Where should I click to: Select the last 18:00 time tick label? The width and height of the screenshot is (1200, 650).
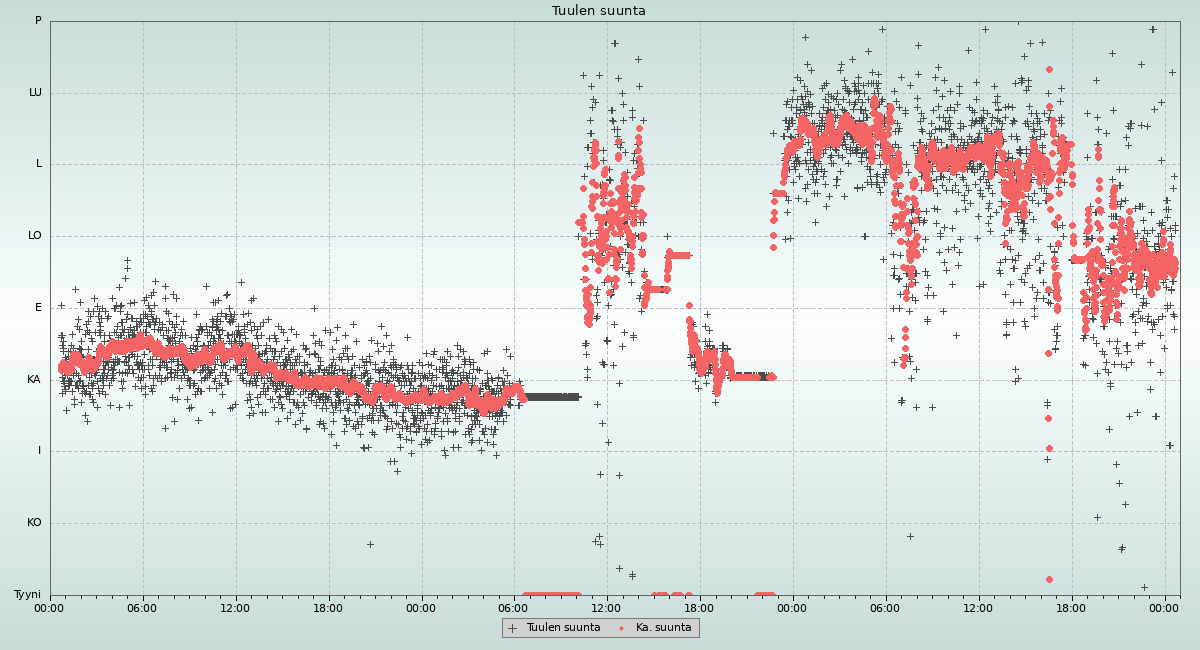point(1071,608)
